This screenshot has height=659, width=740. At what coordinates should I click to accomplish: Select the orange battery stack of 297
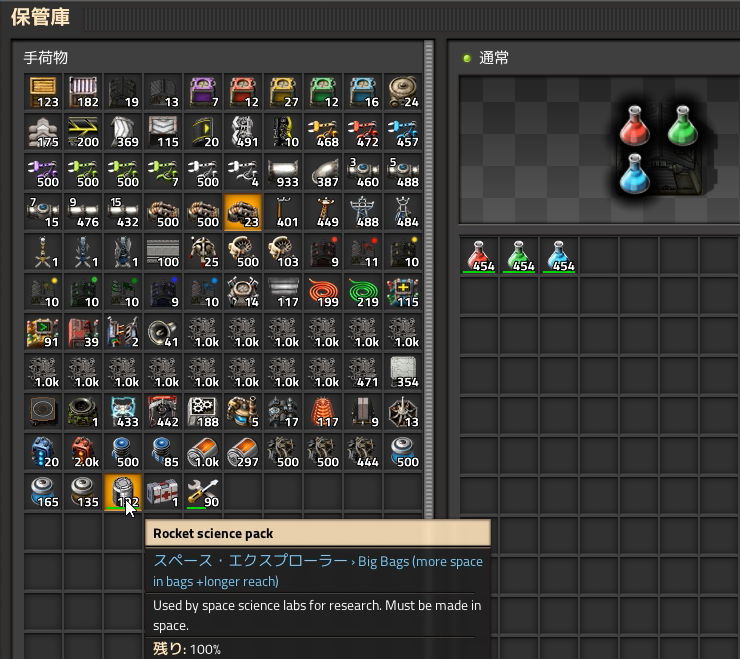pyautogui.click(x=243, y=452)
